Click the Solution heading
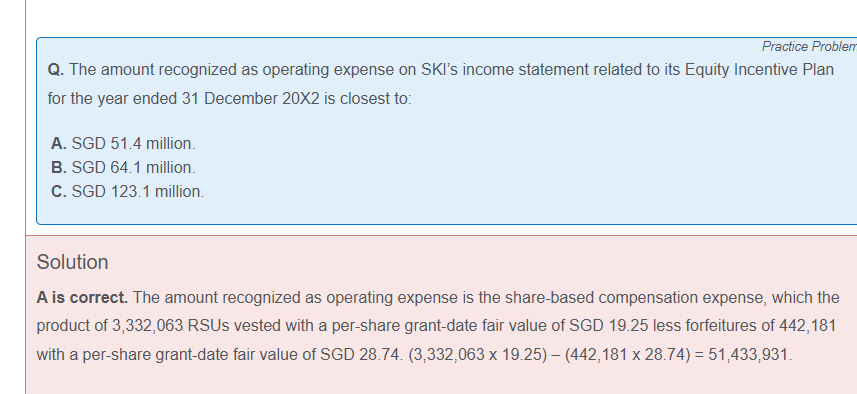Image resolution: width=857 pixels, height=394 pixels. pos(72,262)
